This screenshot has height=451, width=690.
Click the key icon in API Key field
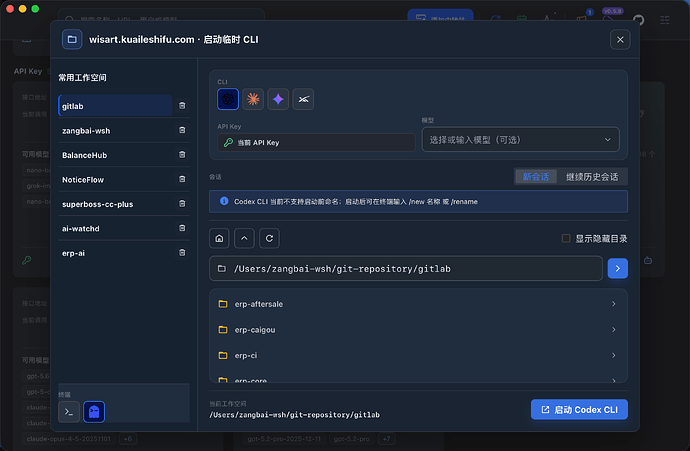coord(228,143)
